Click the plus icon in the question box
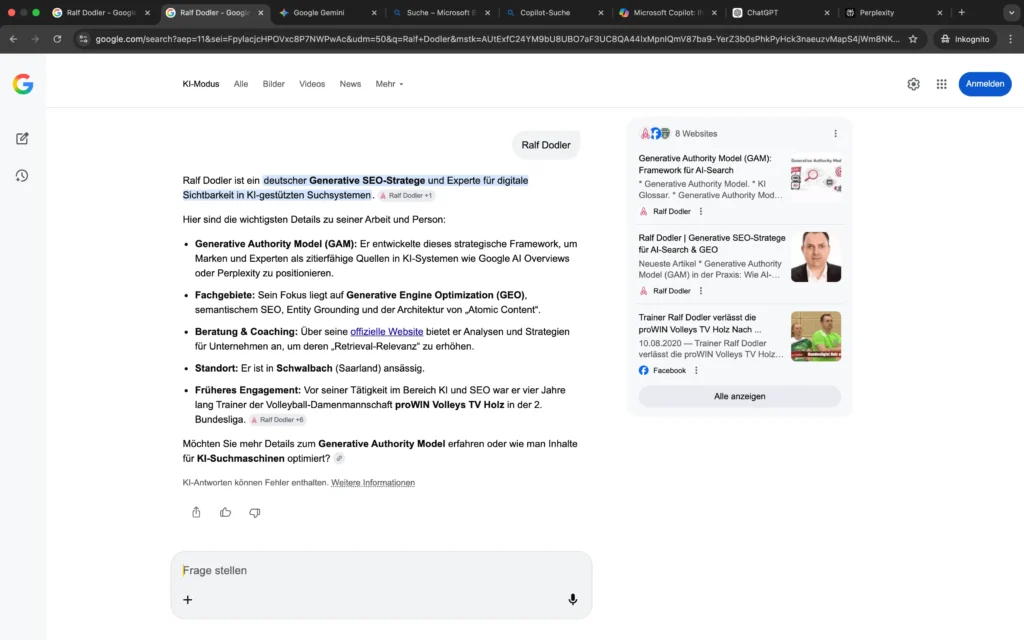 (x=188, y=599)
